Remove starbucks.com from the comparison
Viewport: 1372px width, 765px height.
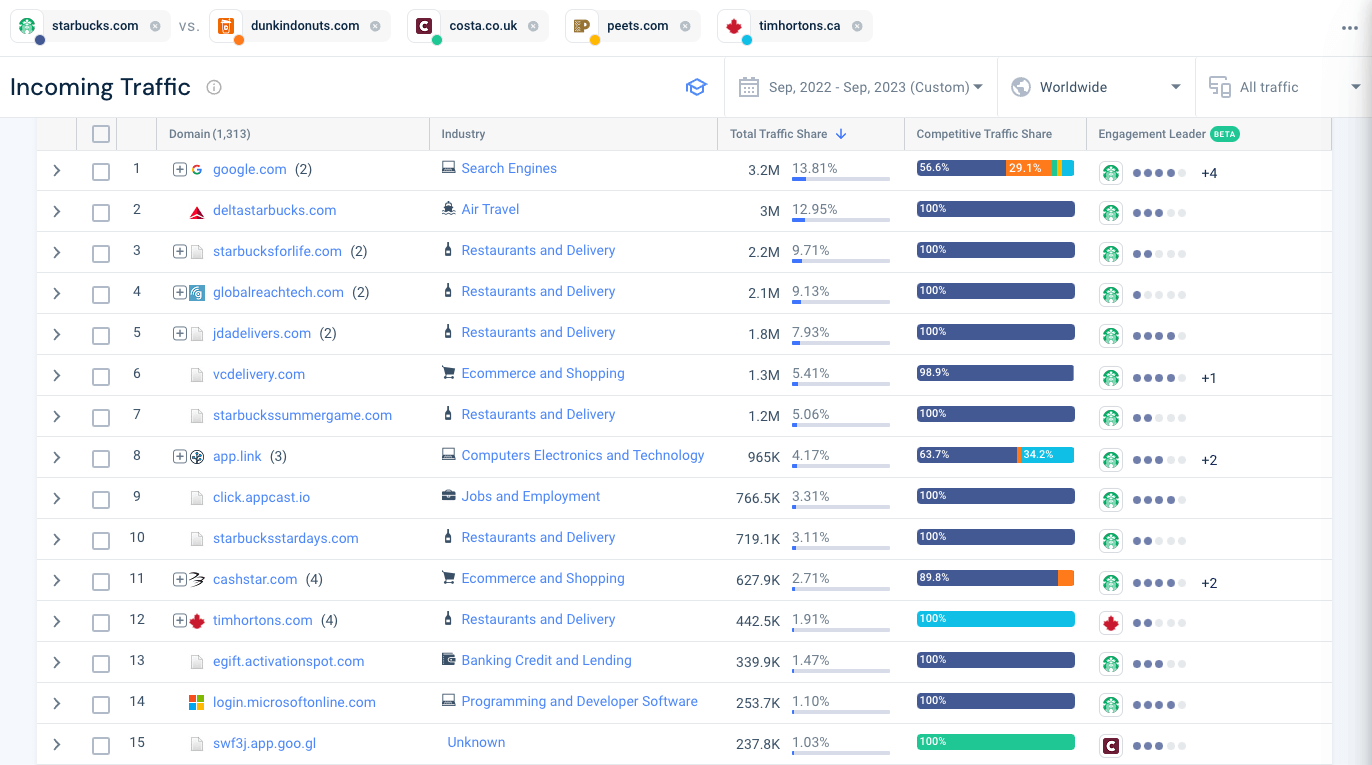[155, 26]
